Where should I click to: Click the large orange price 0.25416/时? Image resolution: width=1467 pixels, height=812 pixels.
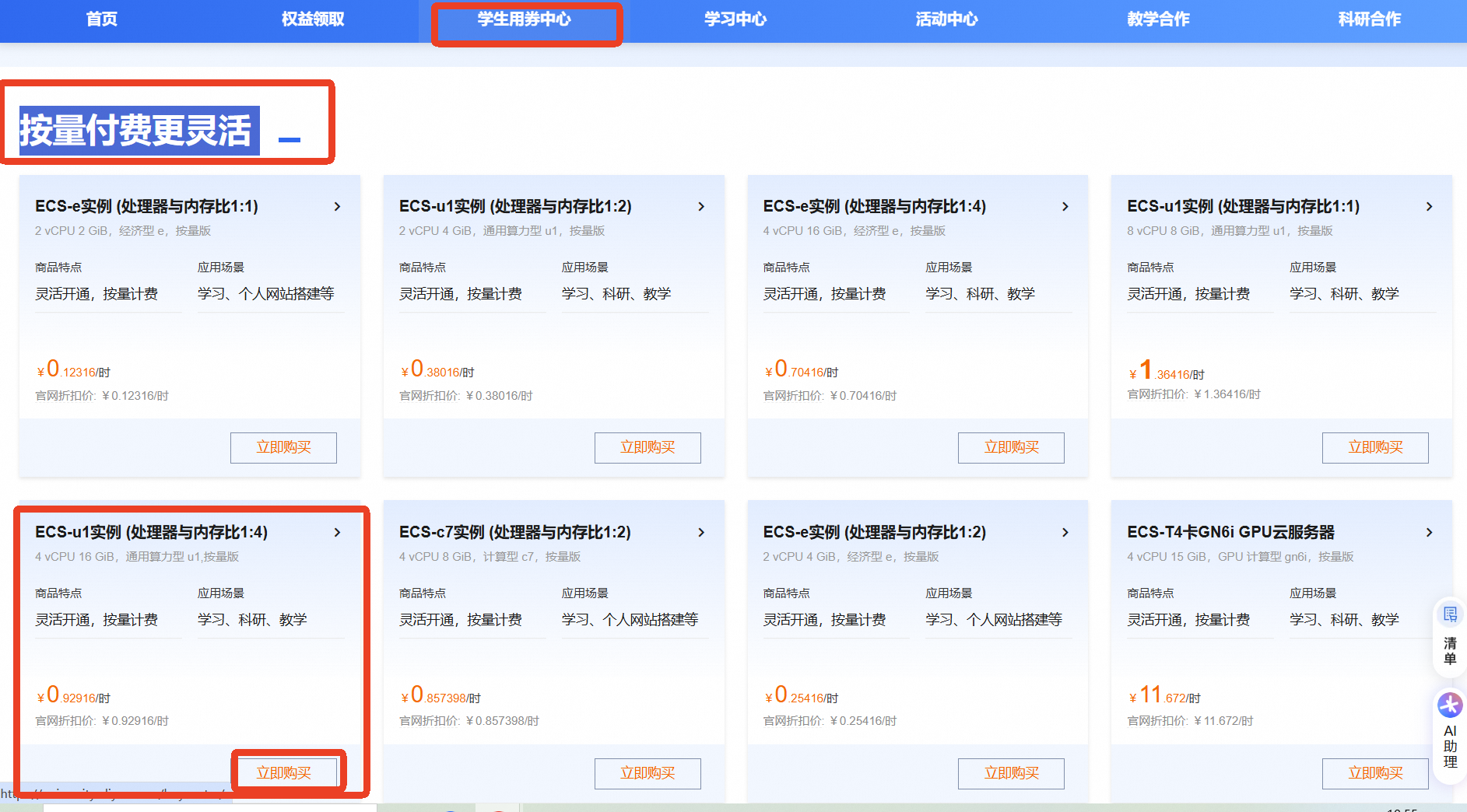pyautogui.click(x=802, y=695)
